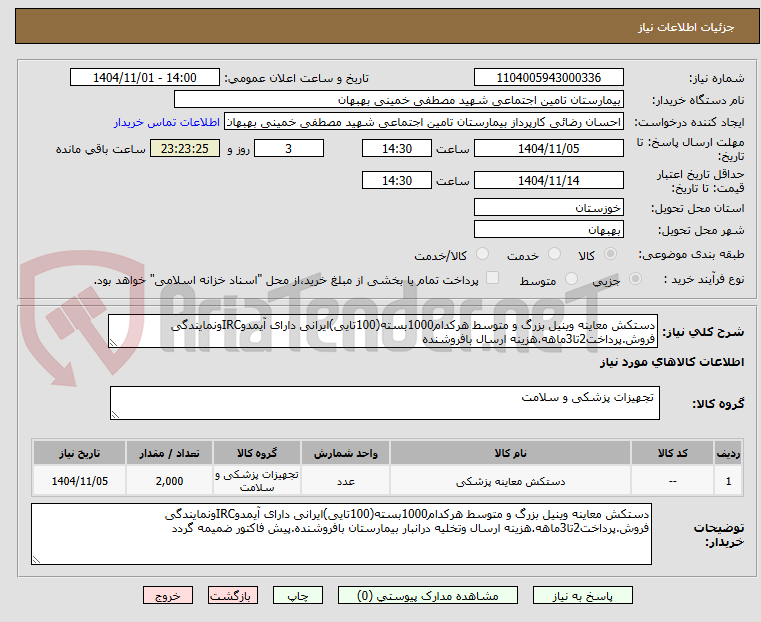Click the بازگشت back button
Image resolution: width=761 pixels, height=622 pixels.
coord(233,595)
